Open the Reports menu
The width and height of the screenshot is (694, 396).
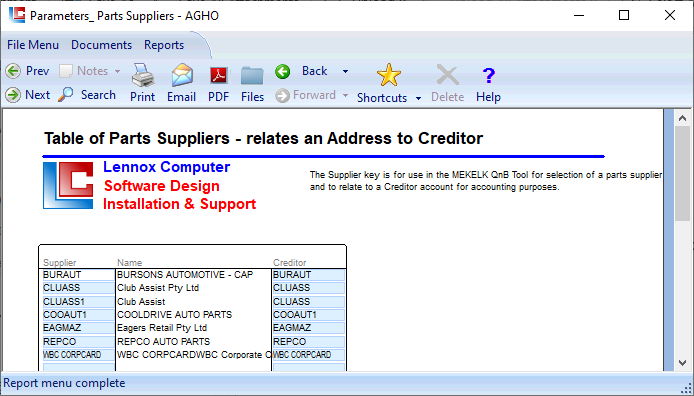pyautogui.click(x=164, y=45)
